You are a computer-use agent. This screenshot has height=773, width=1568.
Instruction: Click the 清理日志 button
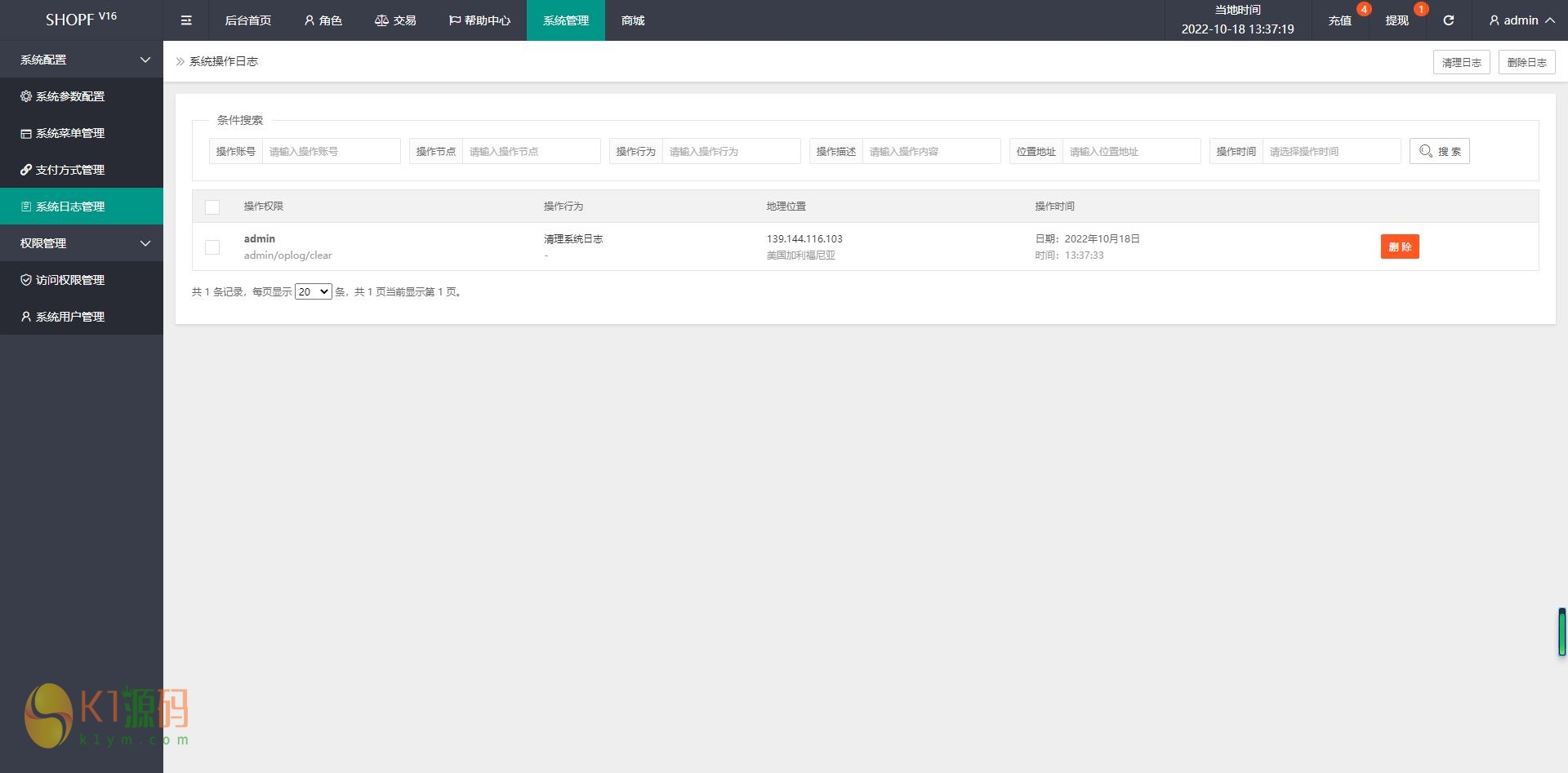pos(1462,62)
